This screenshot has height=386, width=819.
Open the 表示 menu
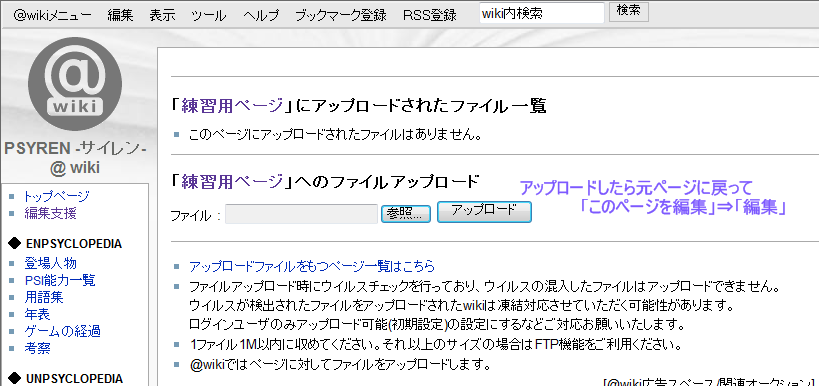pos(162,15)
